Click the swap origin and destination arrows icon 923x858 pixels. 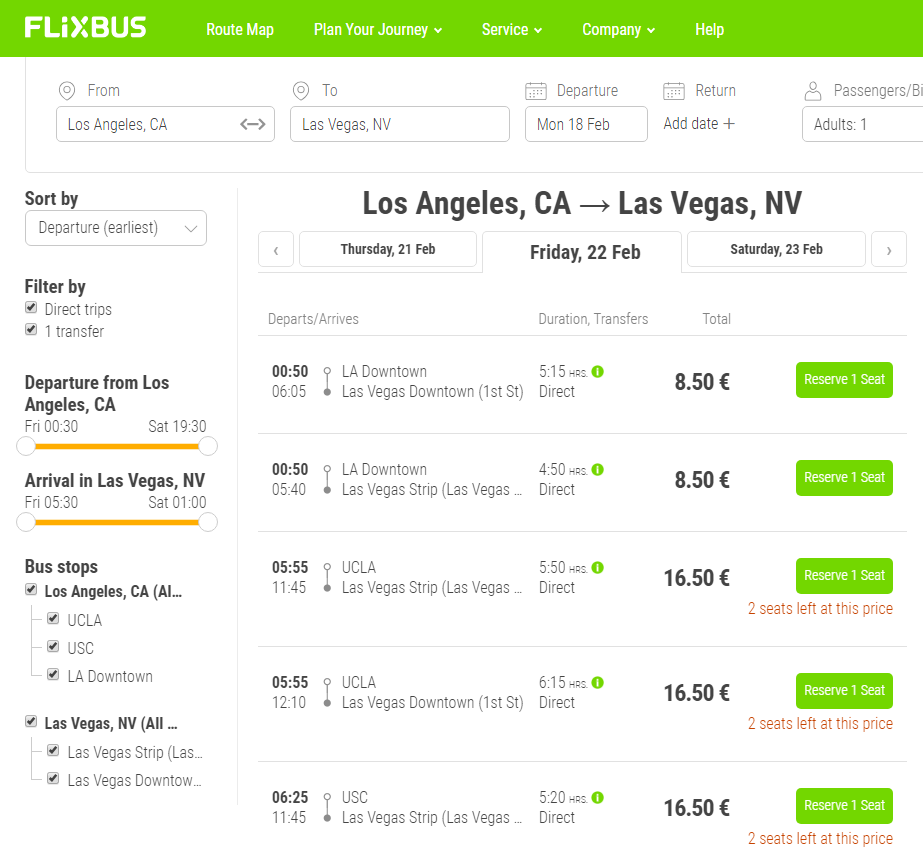coord(253,124)
